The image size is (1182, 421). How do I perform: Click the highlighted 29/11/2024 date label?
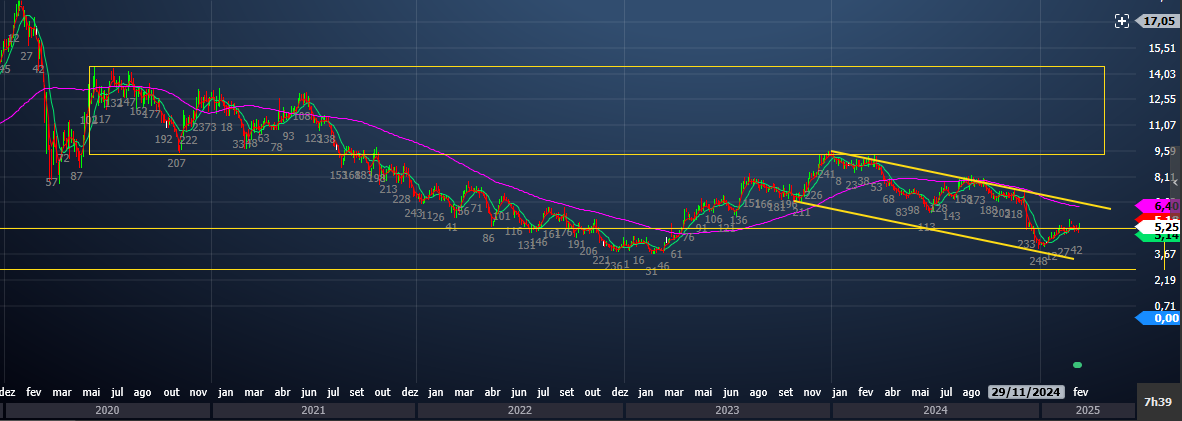pos(1027,392)
